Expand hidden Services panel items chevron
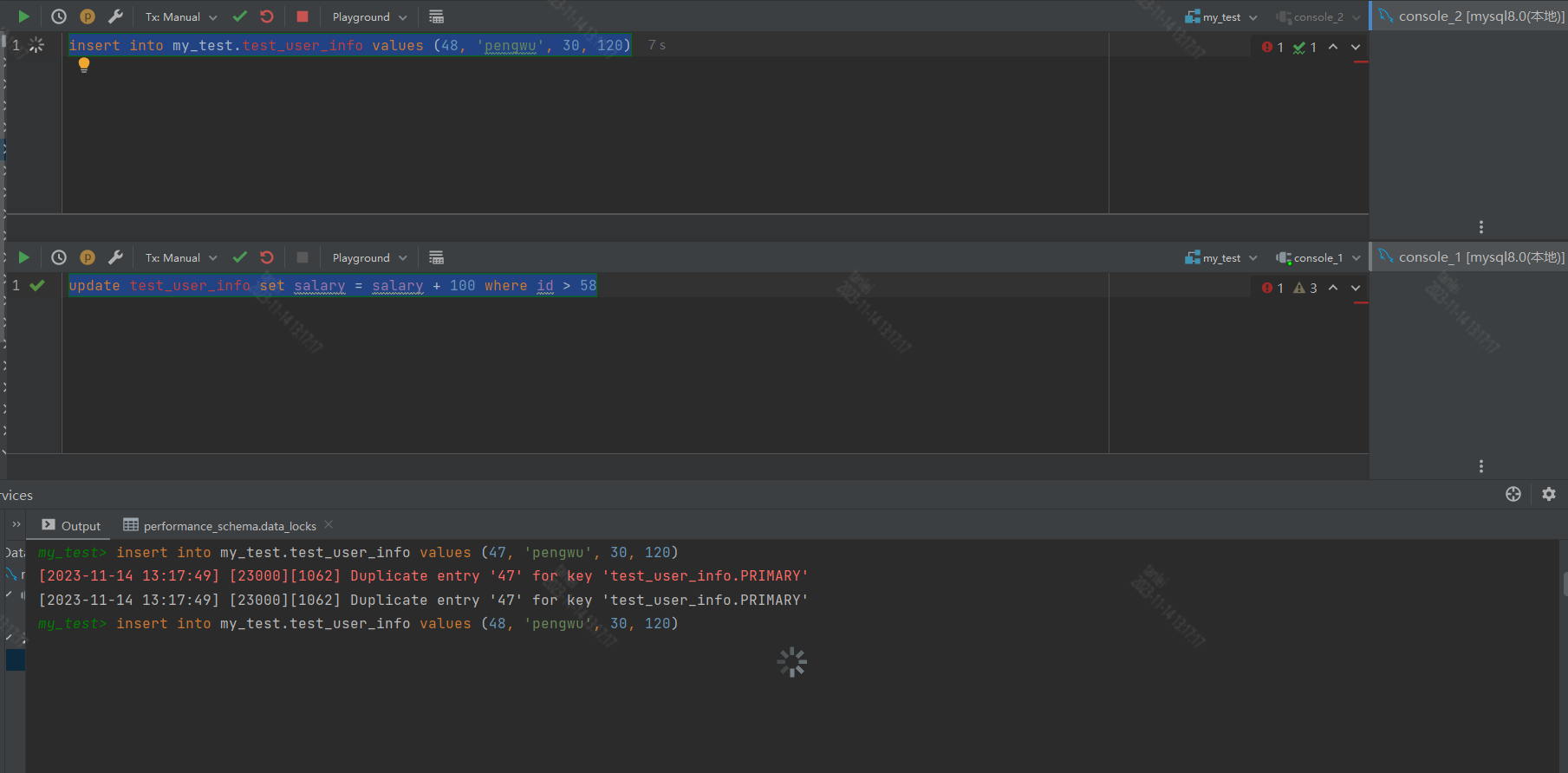 [x=16, y=524]
